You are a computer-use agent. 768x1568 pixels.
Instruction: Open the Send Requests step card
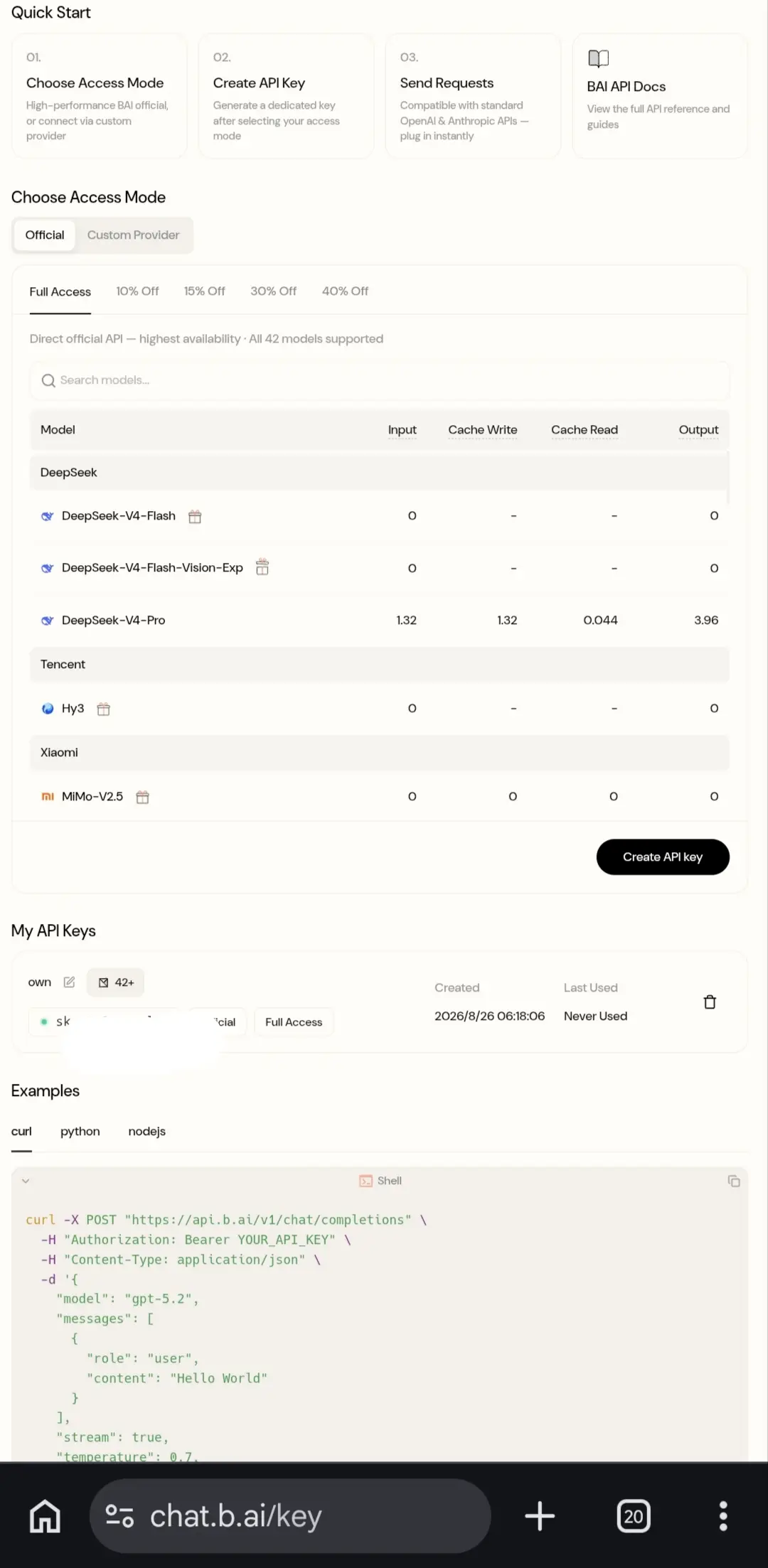click(473, 96)
